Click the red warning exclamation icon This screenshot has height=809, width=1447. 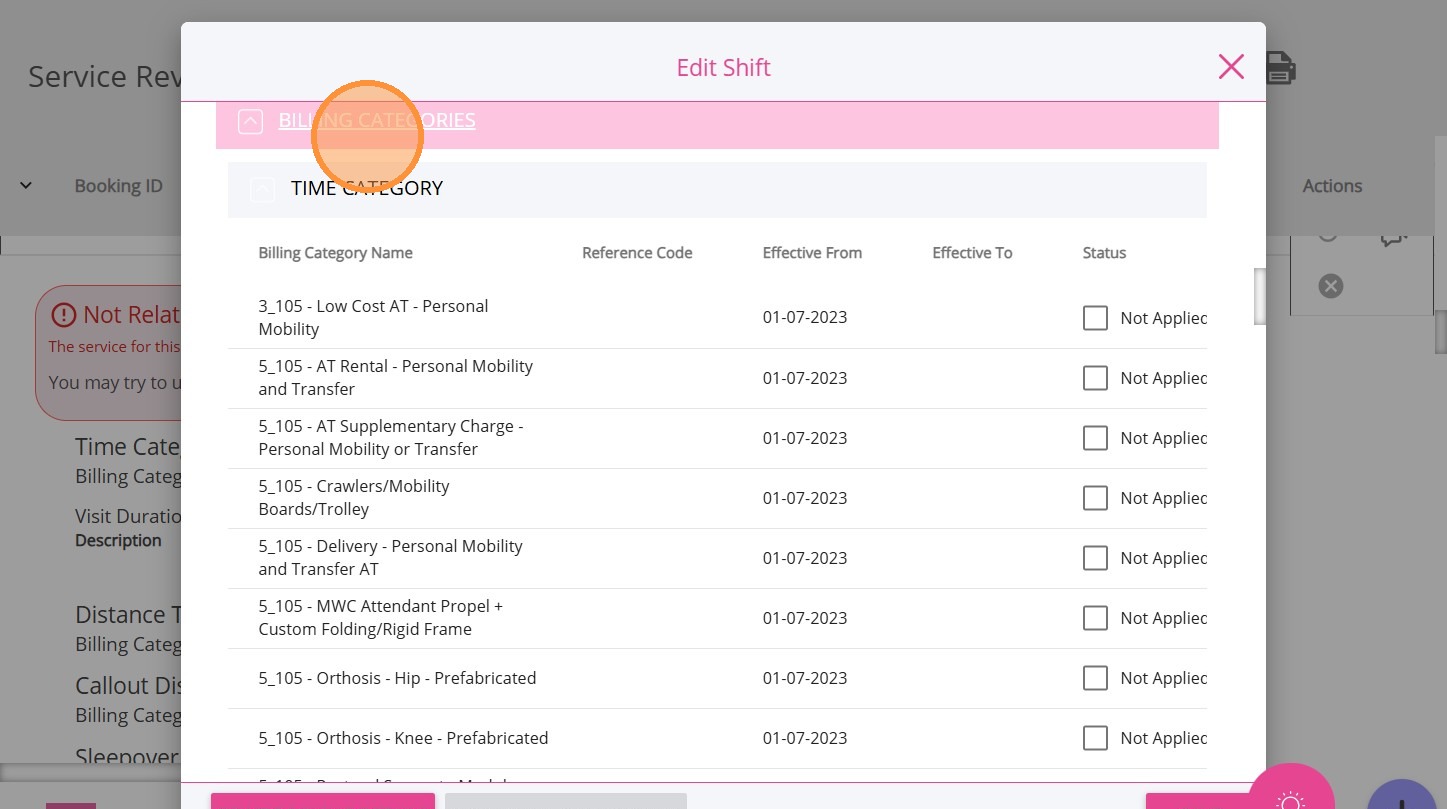point(63,315)
